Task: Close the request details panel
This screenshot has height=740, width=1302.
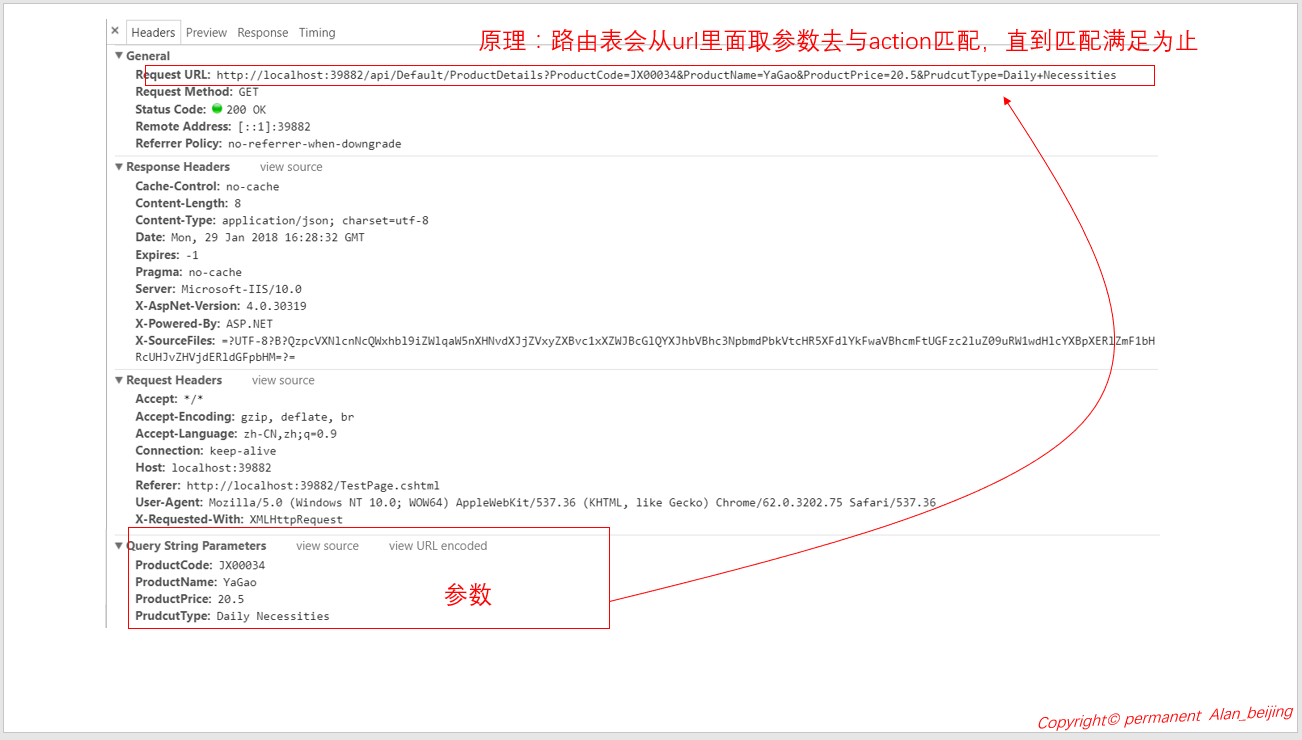Action: click(x=115, y=31)
